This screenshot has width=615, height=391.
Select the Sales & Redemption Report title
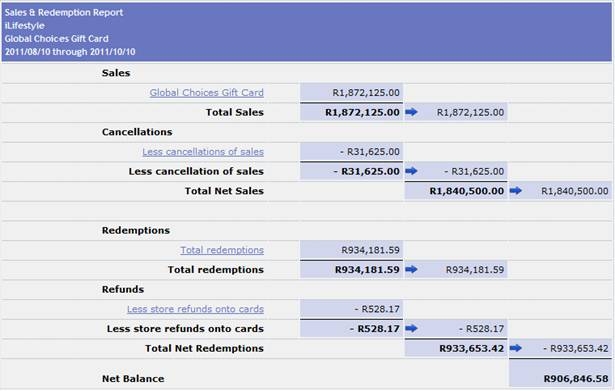click(64, 13)
